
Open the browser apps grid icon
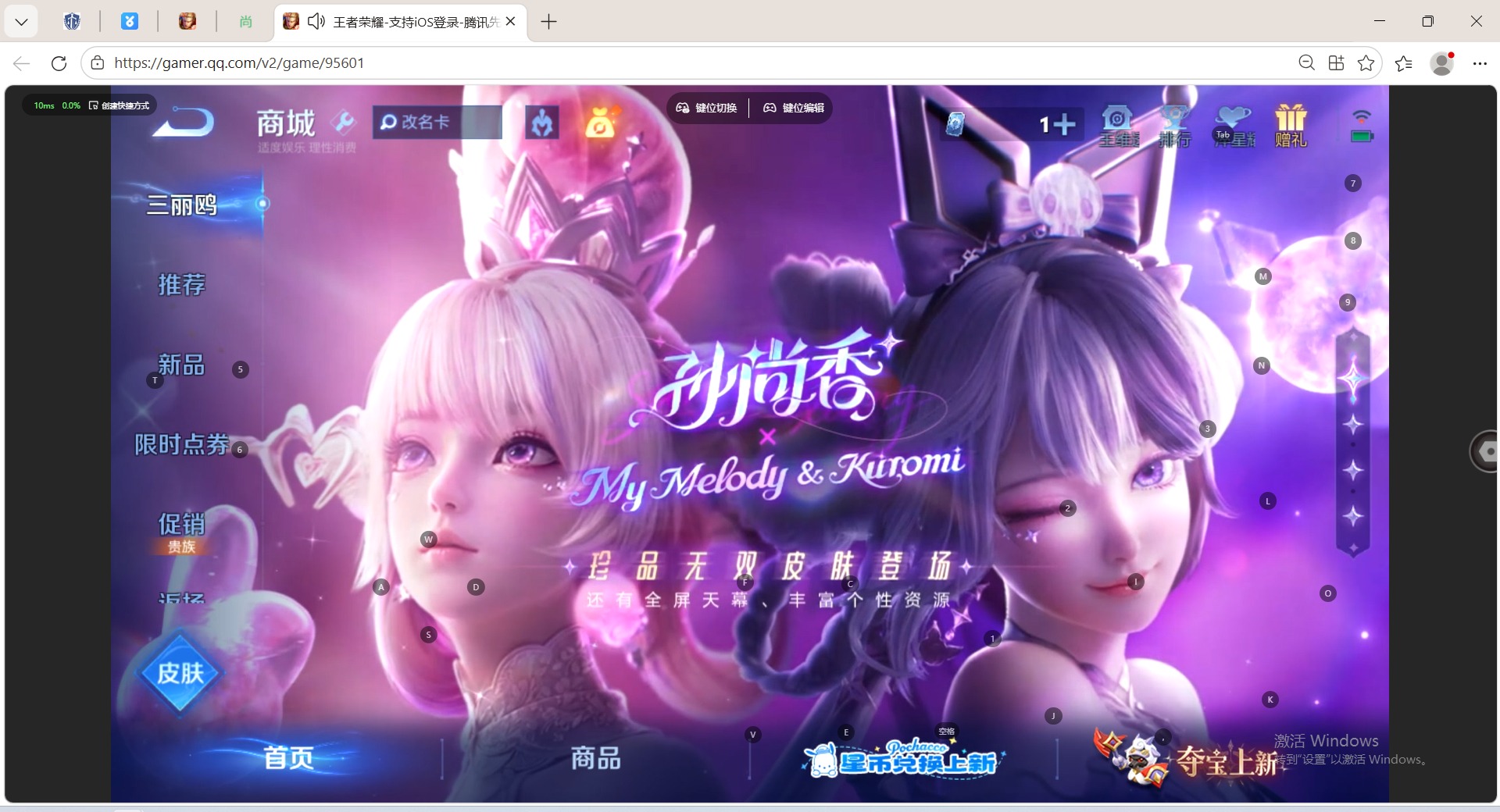pyautogui.click(x=1337, y=62)
